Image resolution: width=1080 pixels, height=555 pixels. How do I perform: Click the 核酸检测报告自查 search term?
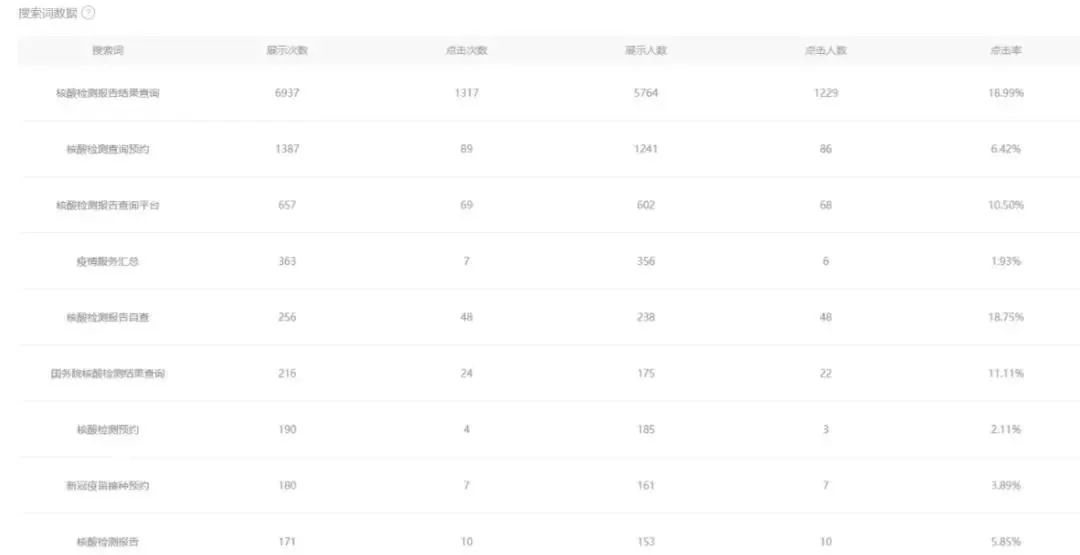pyautogui.click(x=108, y=317)
